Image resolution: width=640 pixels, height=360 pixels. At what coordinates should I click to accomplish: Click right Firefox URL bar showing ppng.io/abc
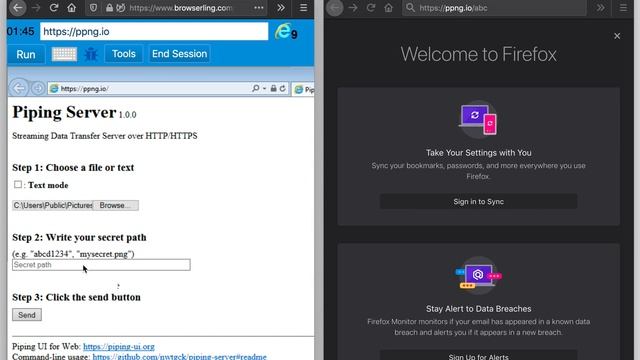(x=494, y=8)
